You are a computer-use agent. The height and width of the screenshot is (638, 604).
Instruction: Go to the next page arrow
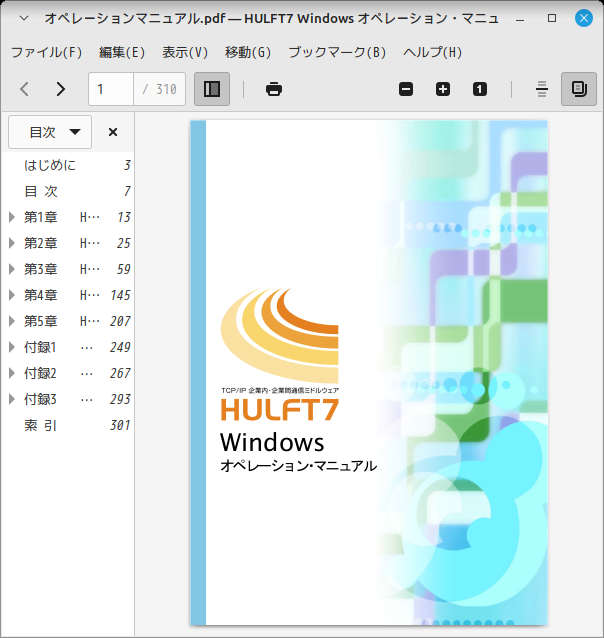(x=61, y=89)
